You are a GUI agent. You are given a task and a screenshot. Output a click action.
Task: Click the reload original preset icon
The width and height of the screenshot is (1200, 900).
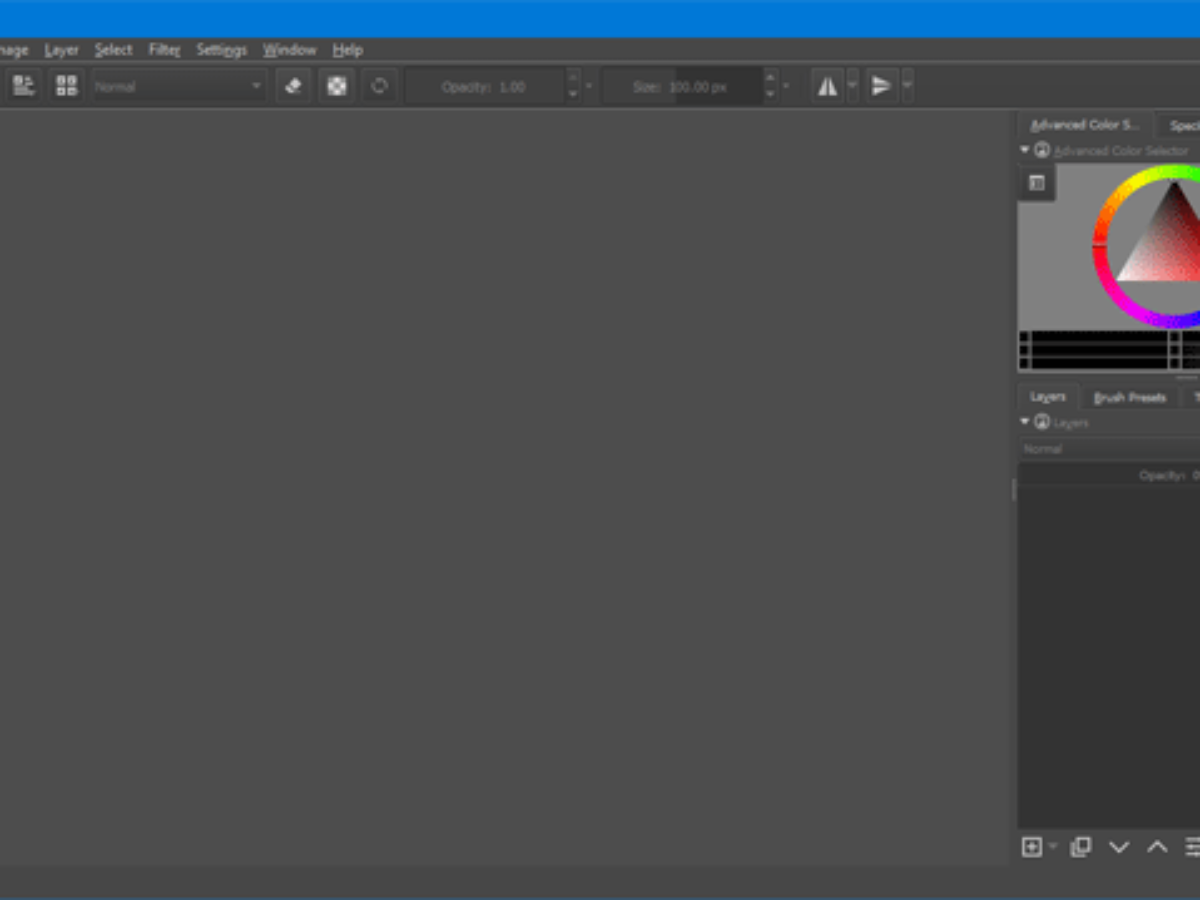click(x=379, y=86)
